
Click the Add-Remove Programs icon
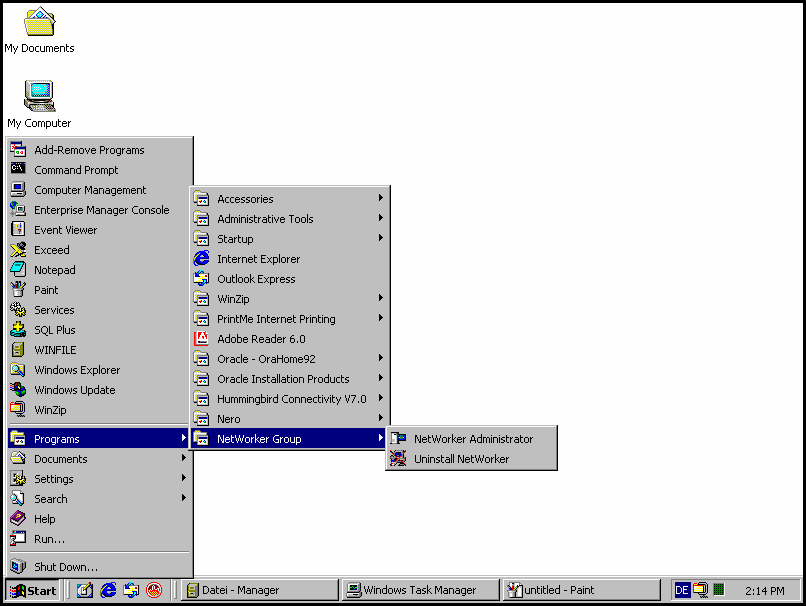pos(18,150)
